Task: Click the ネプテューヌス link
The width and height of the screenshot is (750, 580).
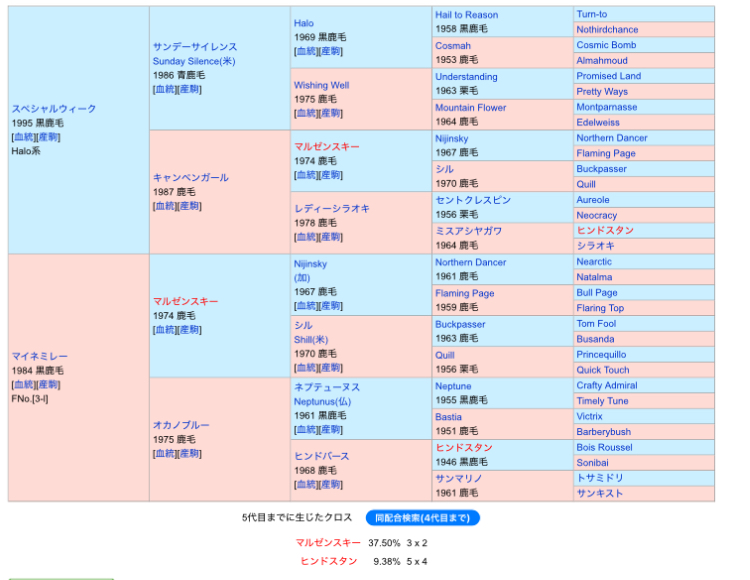Action: pyautogui.click(x=326, y=387)
